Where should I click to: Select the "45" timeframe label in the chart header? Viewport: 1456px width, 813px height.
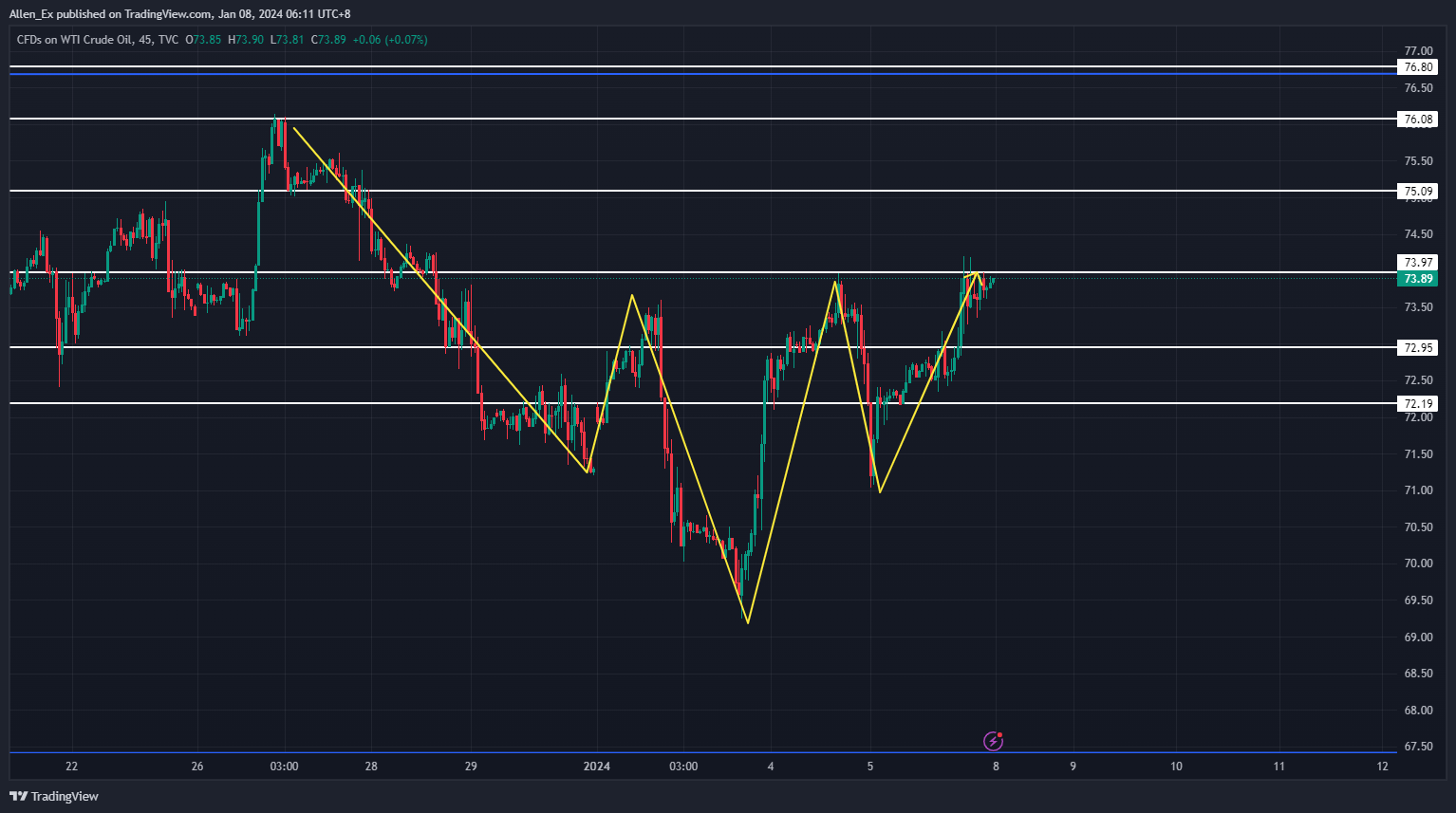pos(145,40)
